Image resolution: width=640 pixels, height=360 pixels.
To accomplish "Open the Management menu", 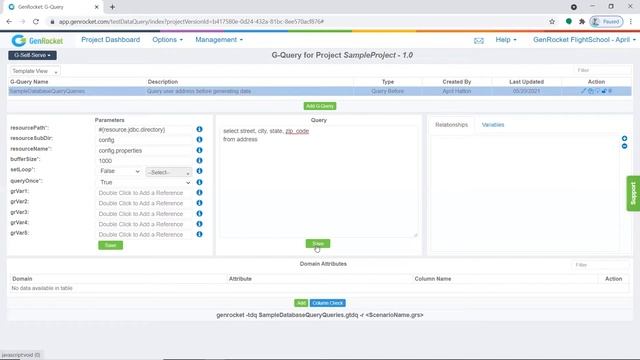I will coord(219,40).
